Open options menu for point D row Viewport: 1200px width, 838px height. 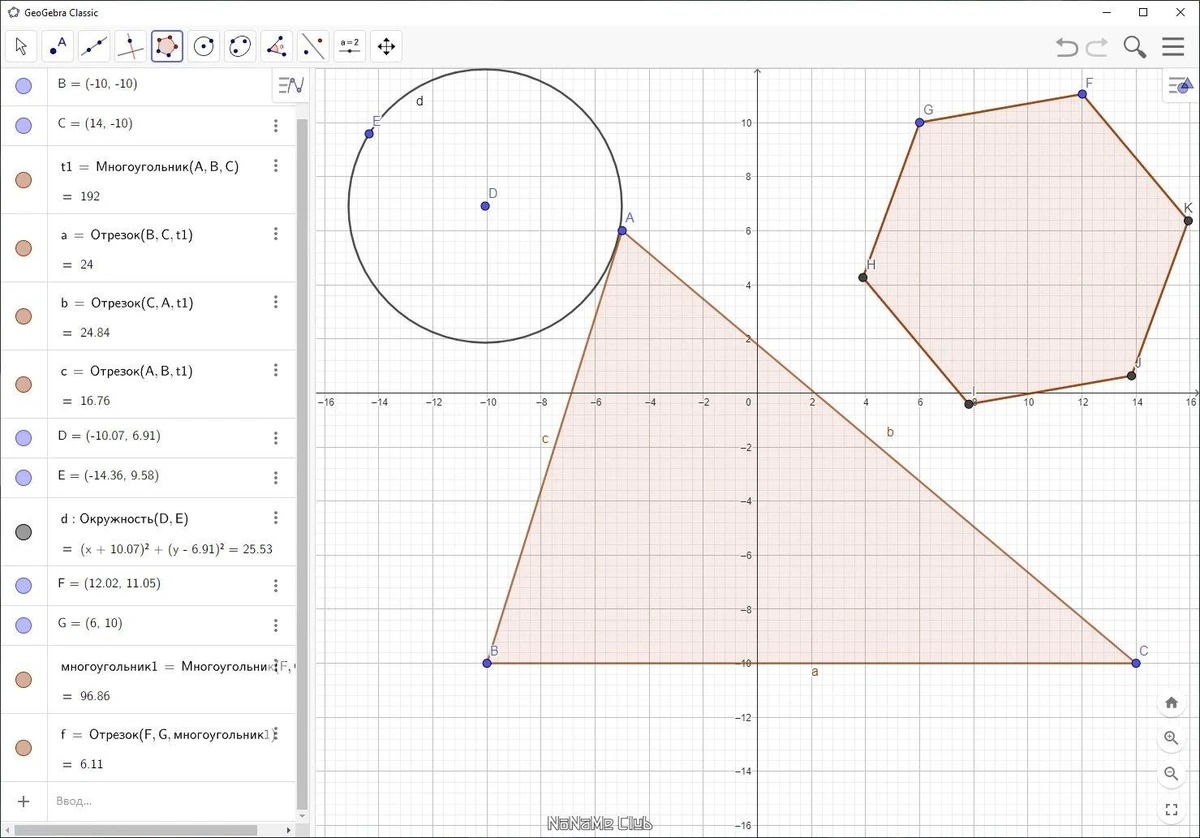pyautogui.click(x=276, y=437)
